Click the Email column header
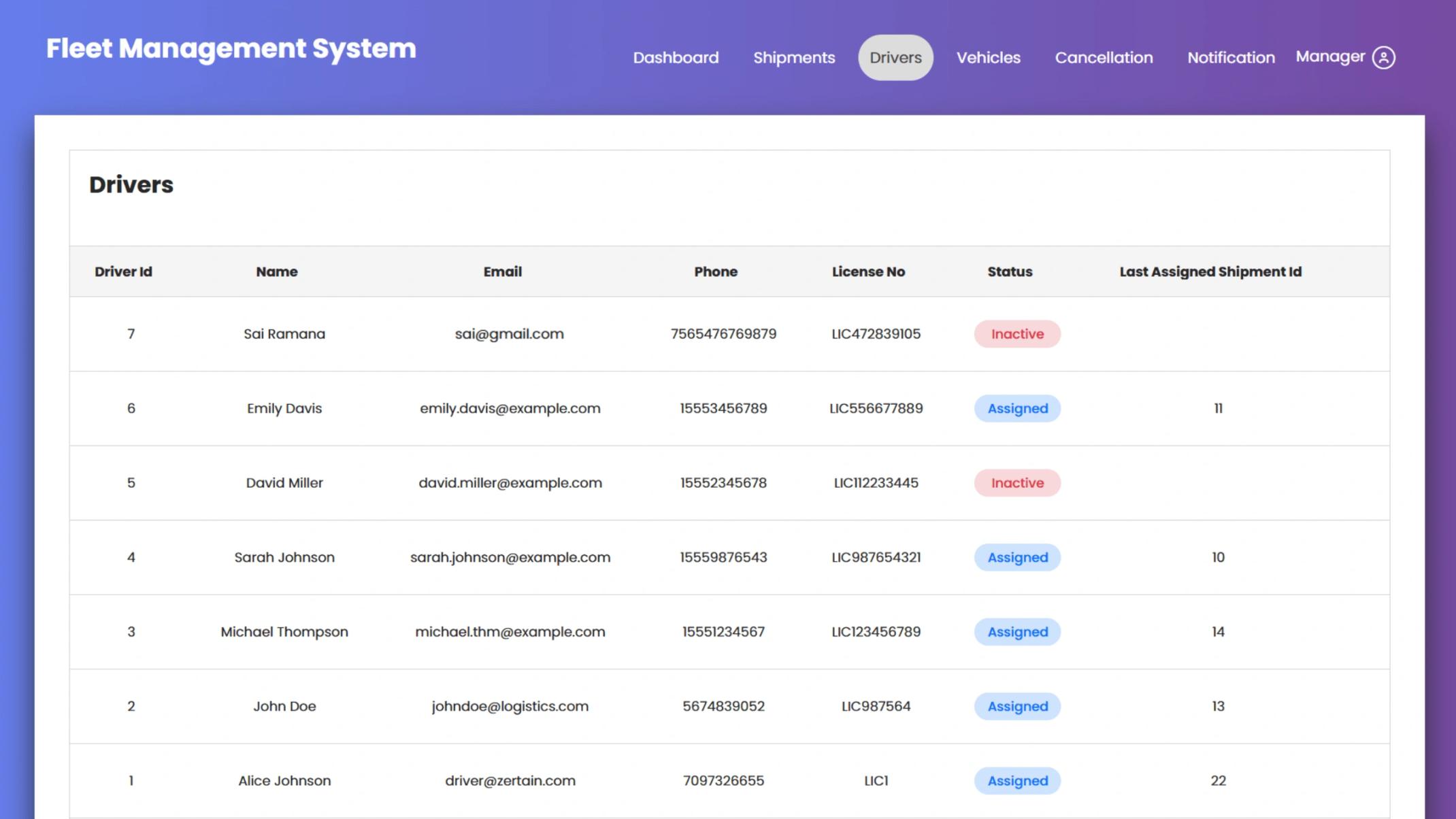 (x=503, y=271)
